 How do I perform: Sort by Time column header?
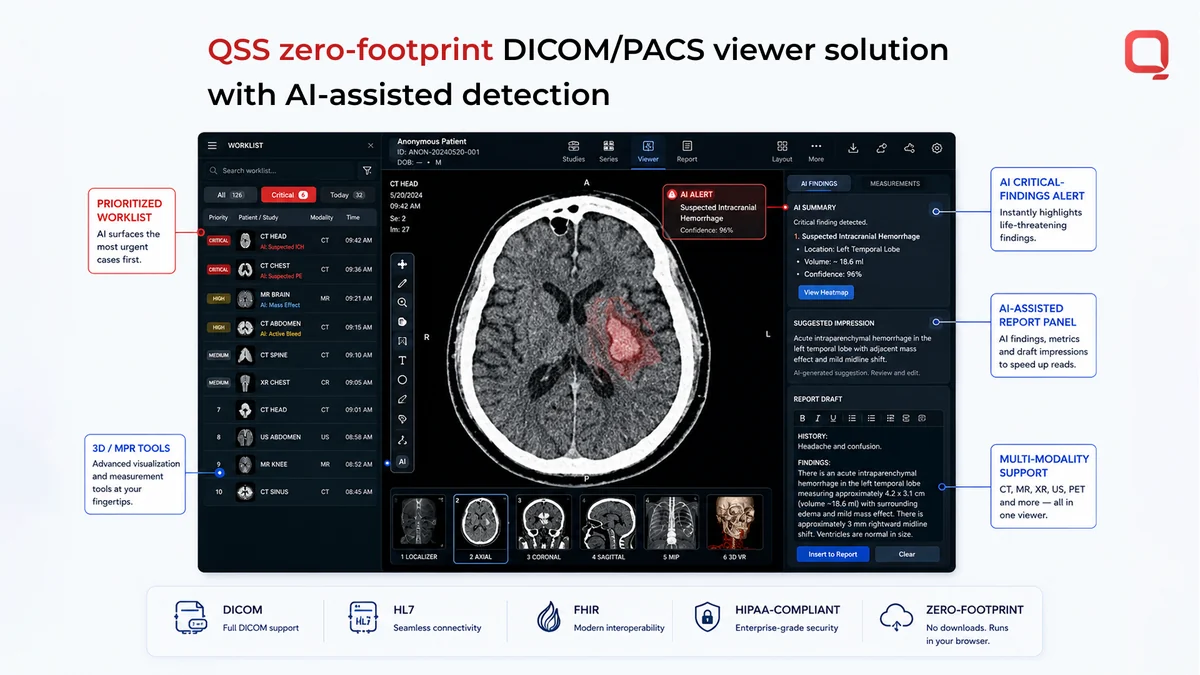[353, 217]
